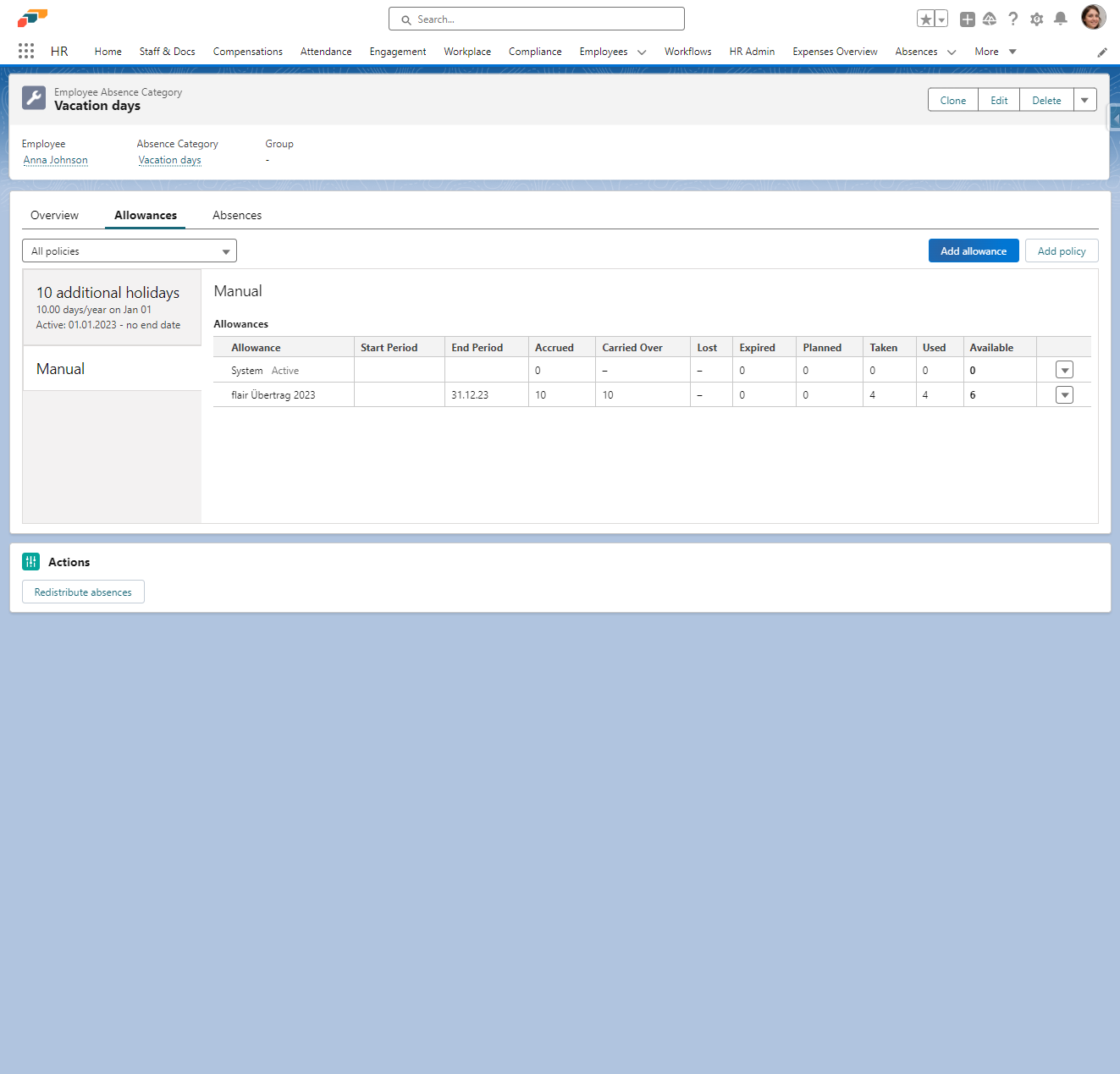This screenshot has width=1120, height=1074.
Task: Open the Setup gear icon
Action: pyautogui.click(x=1036, y=19)
